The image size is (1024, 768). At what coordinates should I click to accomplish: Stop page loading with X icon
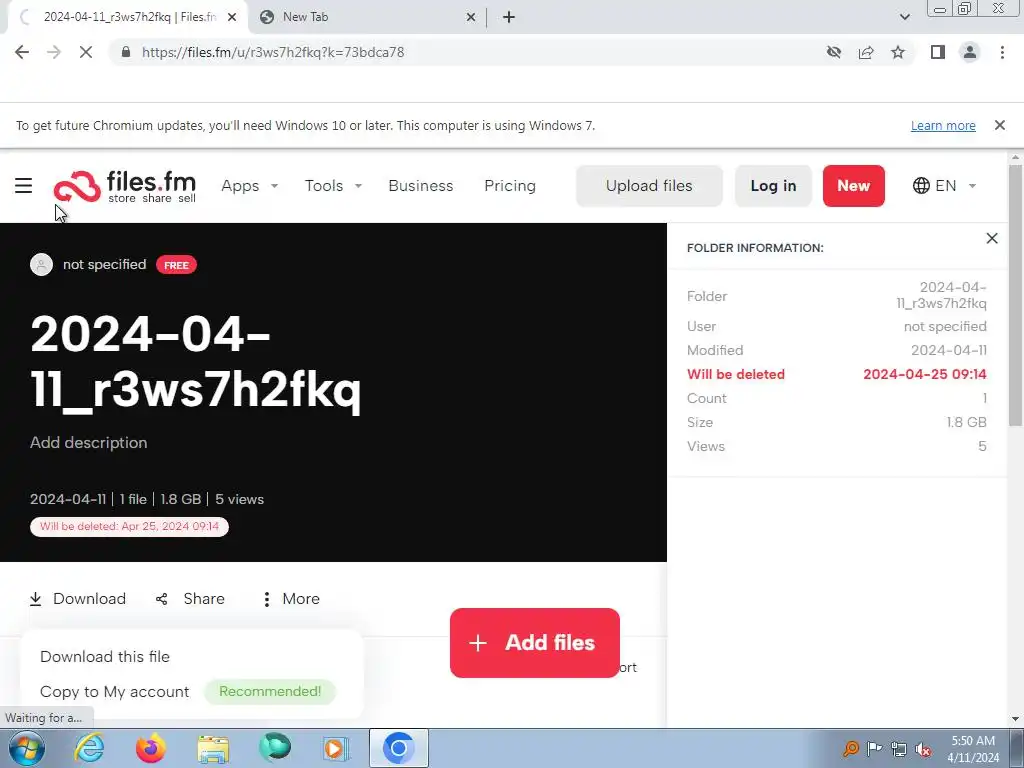86,52
